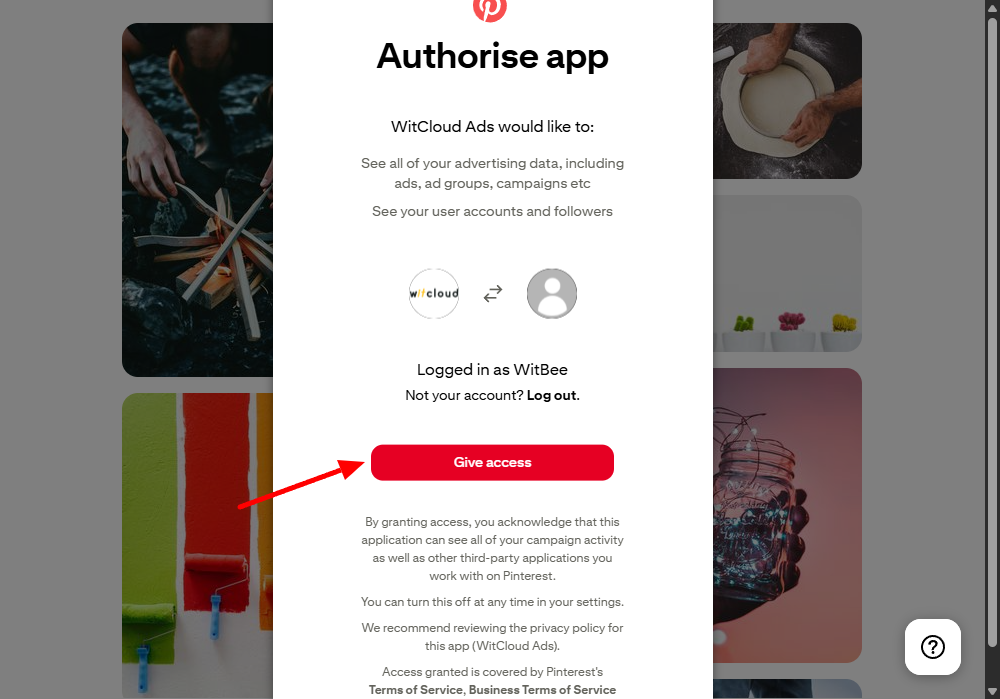Click the user accounts and followers text
Viewport: 1000px width, 699px height.
(x=492, y=211)
